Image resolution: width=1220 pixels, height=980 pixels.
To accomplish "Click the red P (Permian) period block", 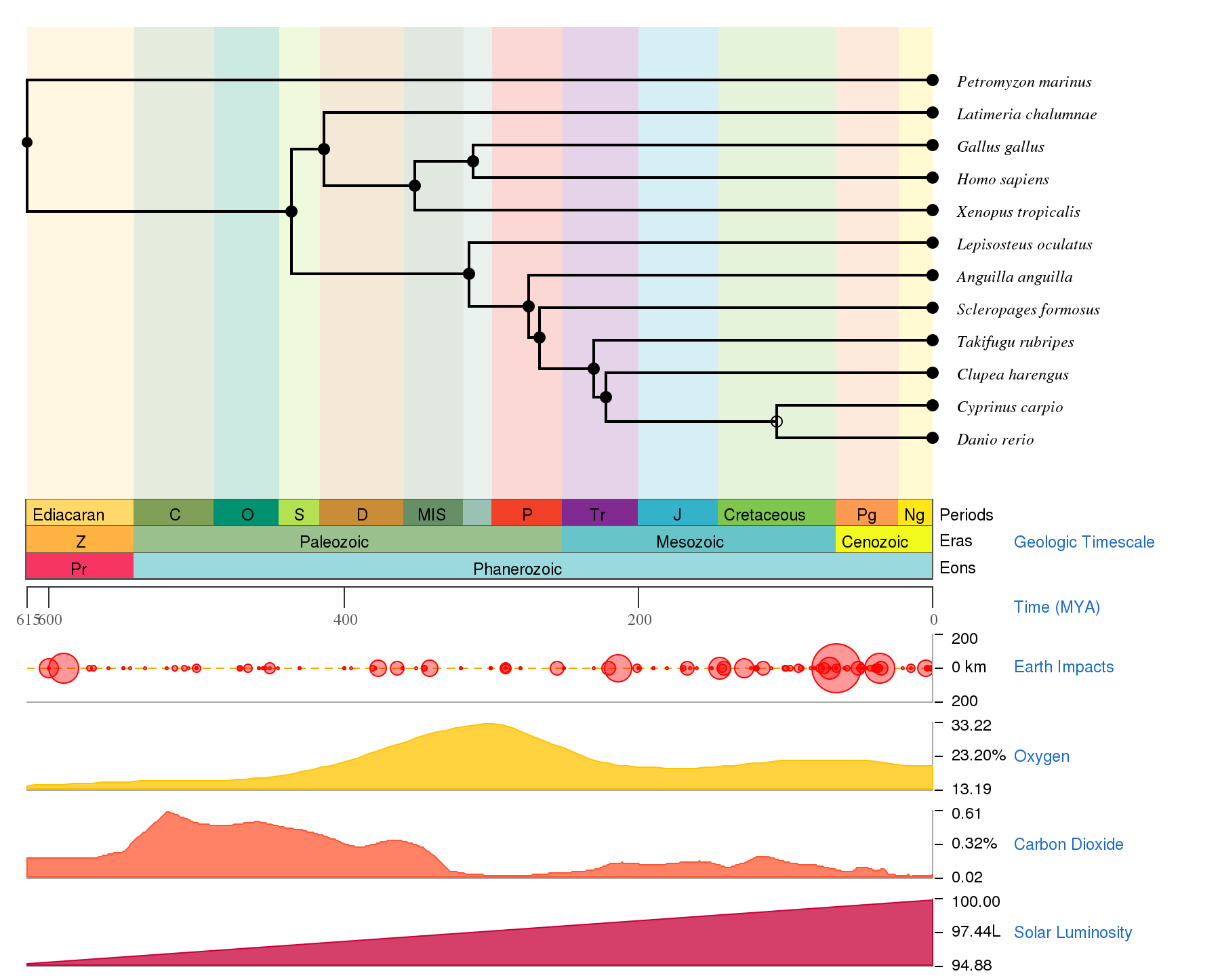I will pyautogui.click(x=527, y=513).
